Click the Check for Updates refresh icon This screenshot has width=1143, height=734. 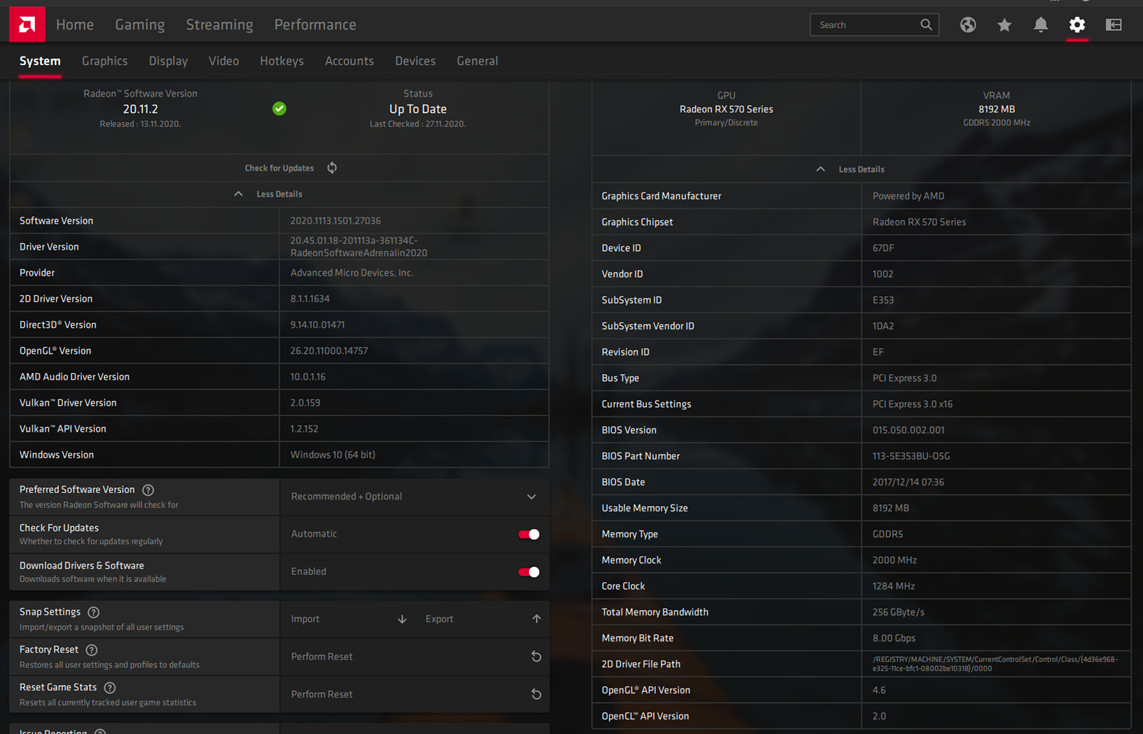click(x=332, y=168)
